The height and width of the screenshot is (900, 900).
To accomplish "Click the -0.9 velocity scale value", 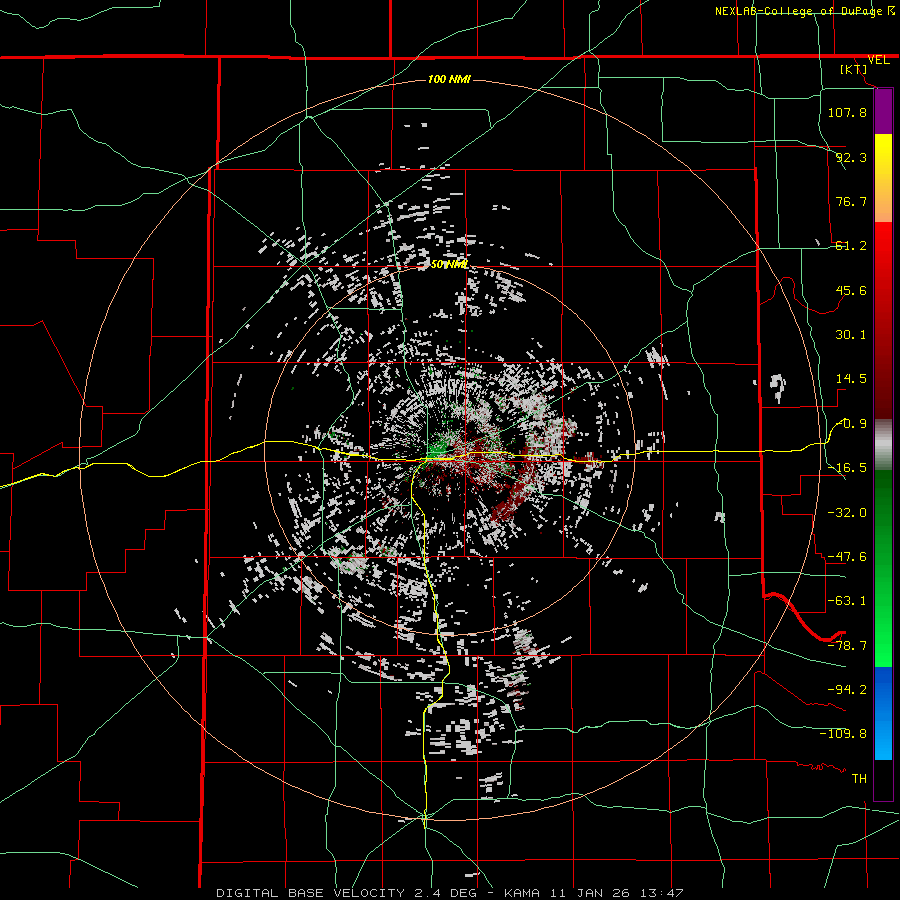I will [x=852, y=424].
